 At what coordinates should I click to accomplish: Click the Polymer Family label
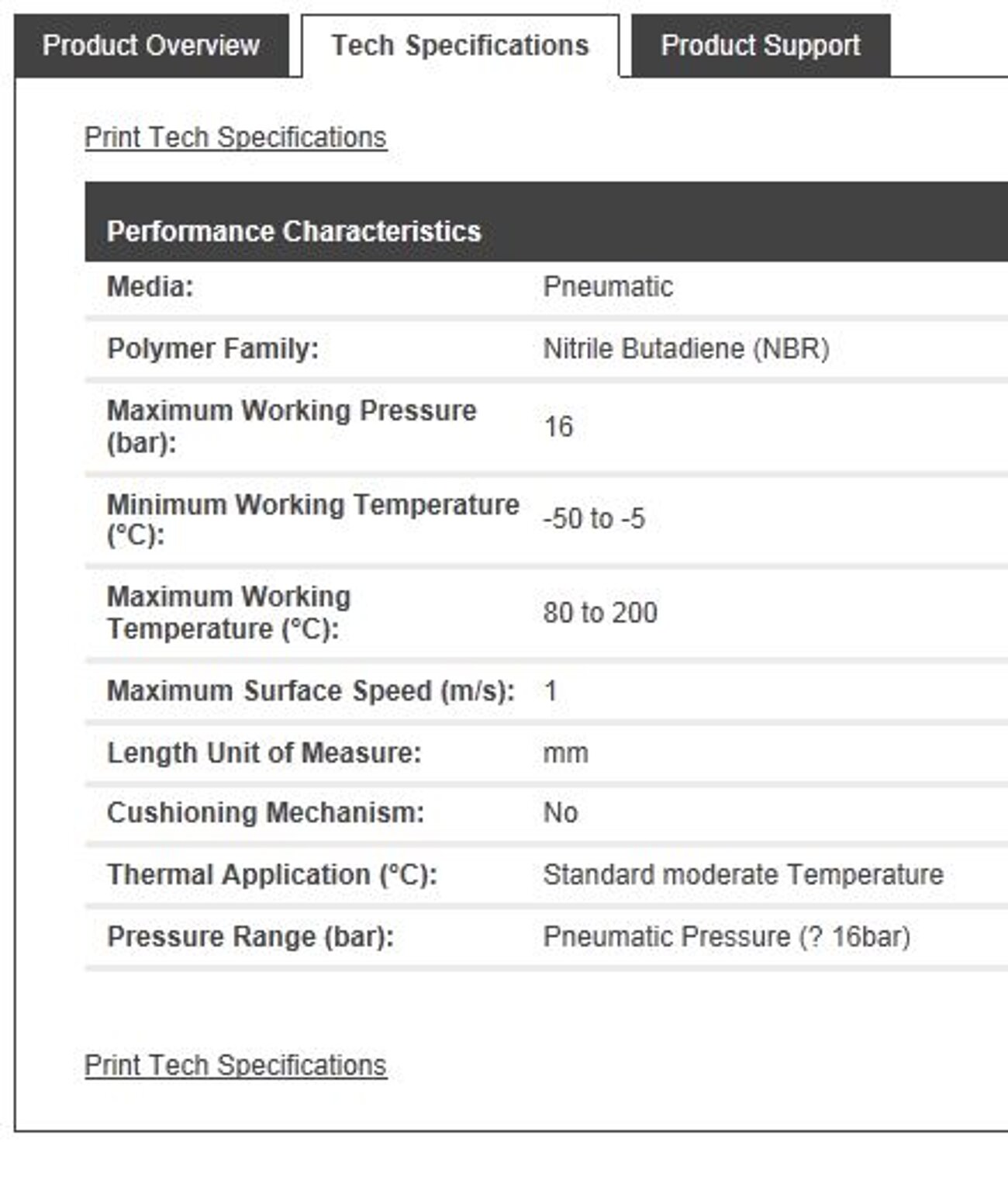tap(212, 349)
